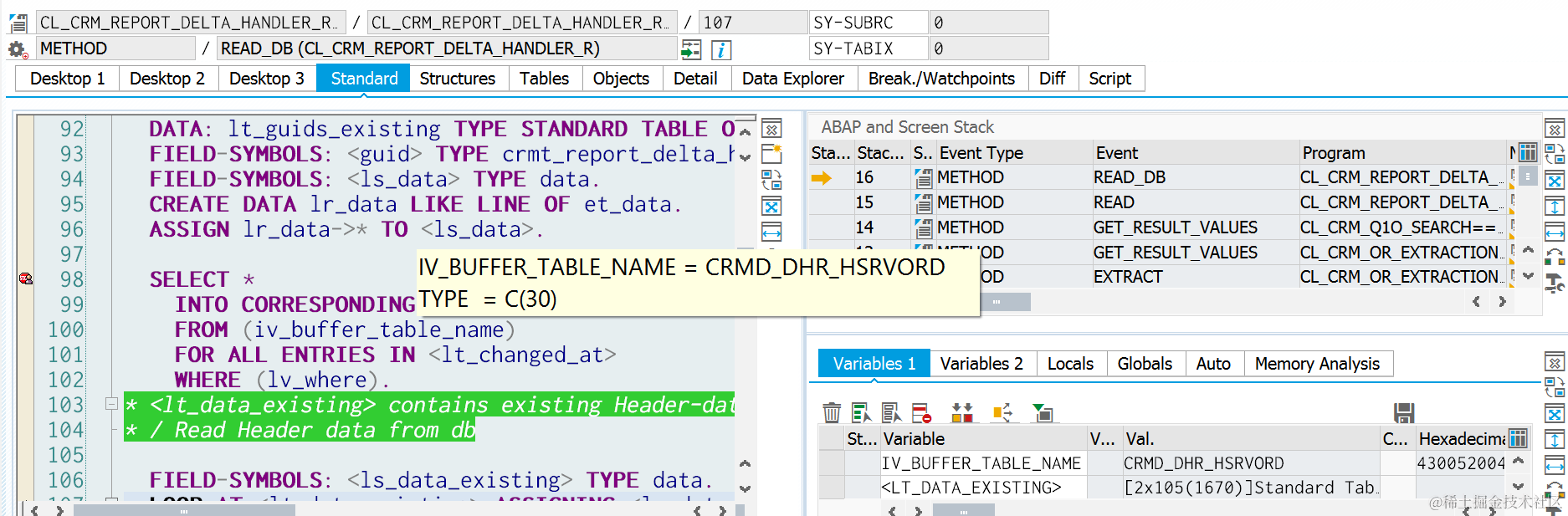The height and width of the screenshot is (516, 1568).
Task: Open the Detail tab
Action: (x=695, y=79)
